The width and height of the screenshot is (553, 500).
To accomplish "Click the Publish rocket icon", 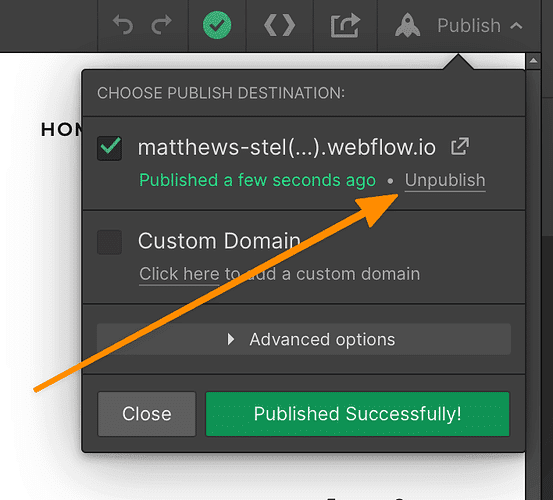I will point(407,25).
